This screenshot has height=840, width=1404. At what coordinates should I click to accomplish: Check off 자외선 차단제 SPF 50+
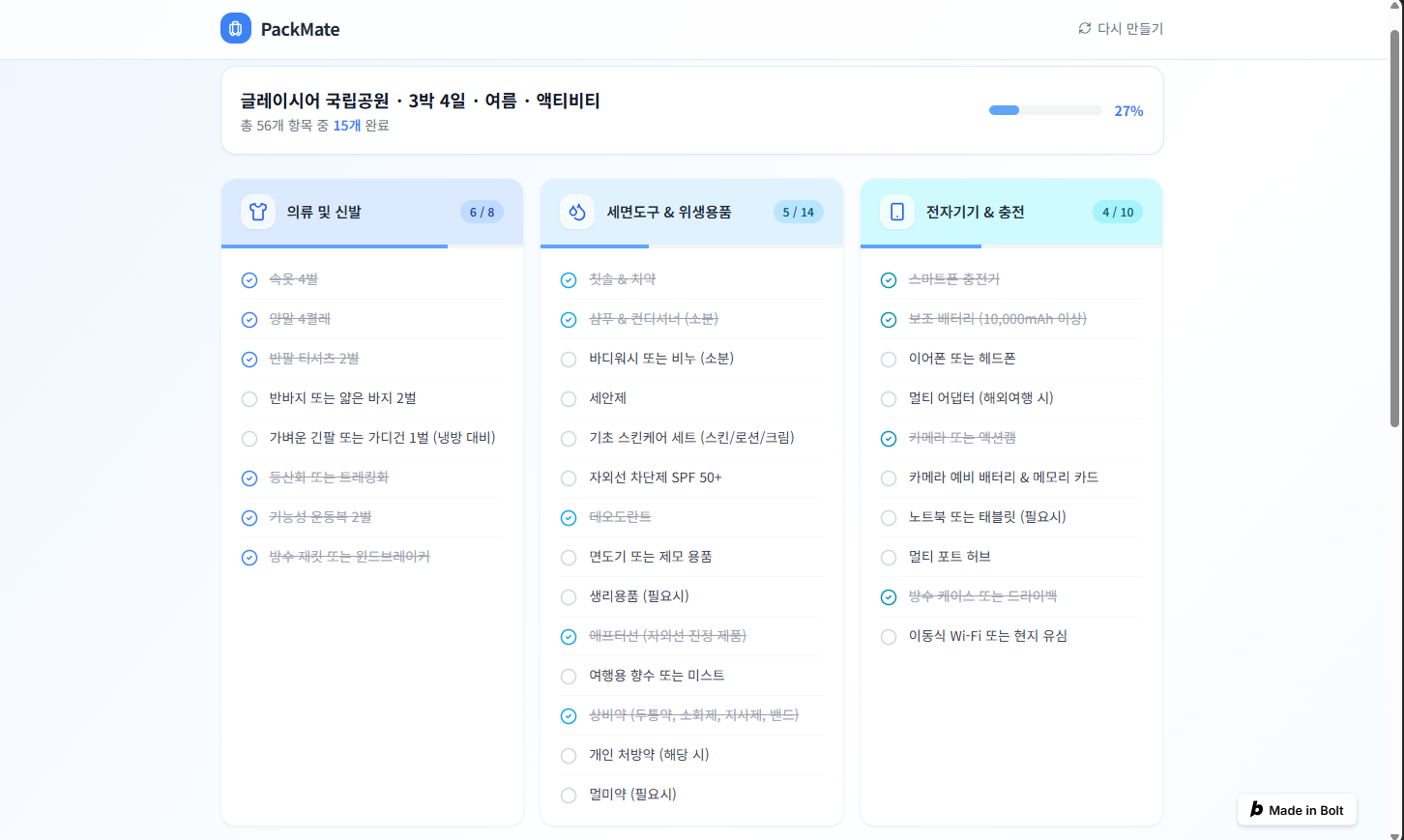(x=568, y=478)
